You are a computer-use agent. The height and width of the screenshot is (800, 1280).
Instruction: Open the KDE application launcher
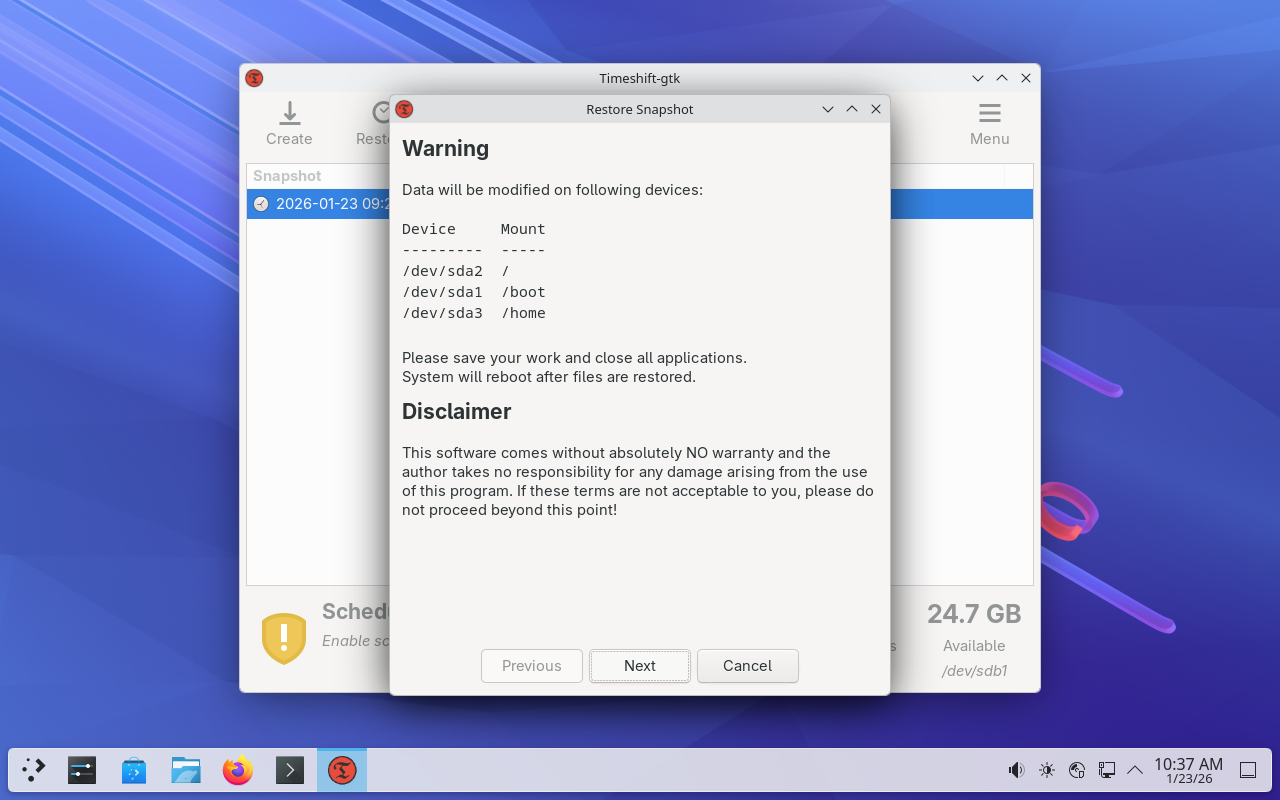34,770
